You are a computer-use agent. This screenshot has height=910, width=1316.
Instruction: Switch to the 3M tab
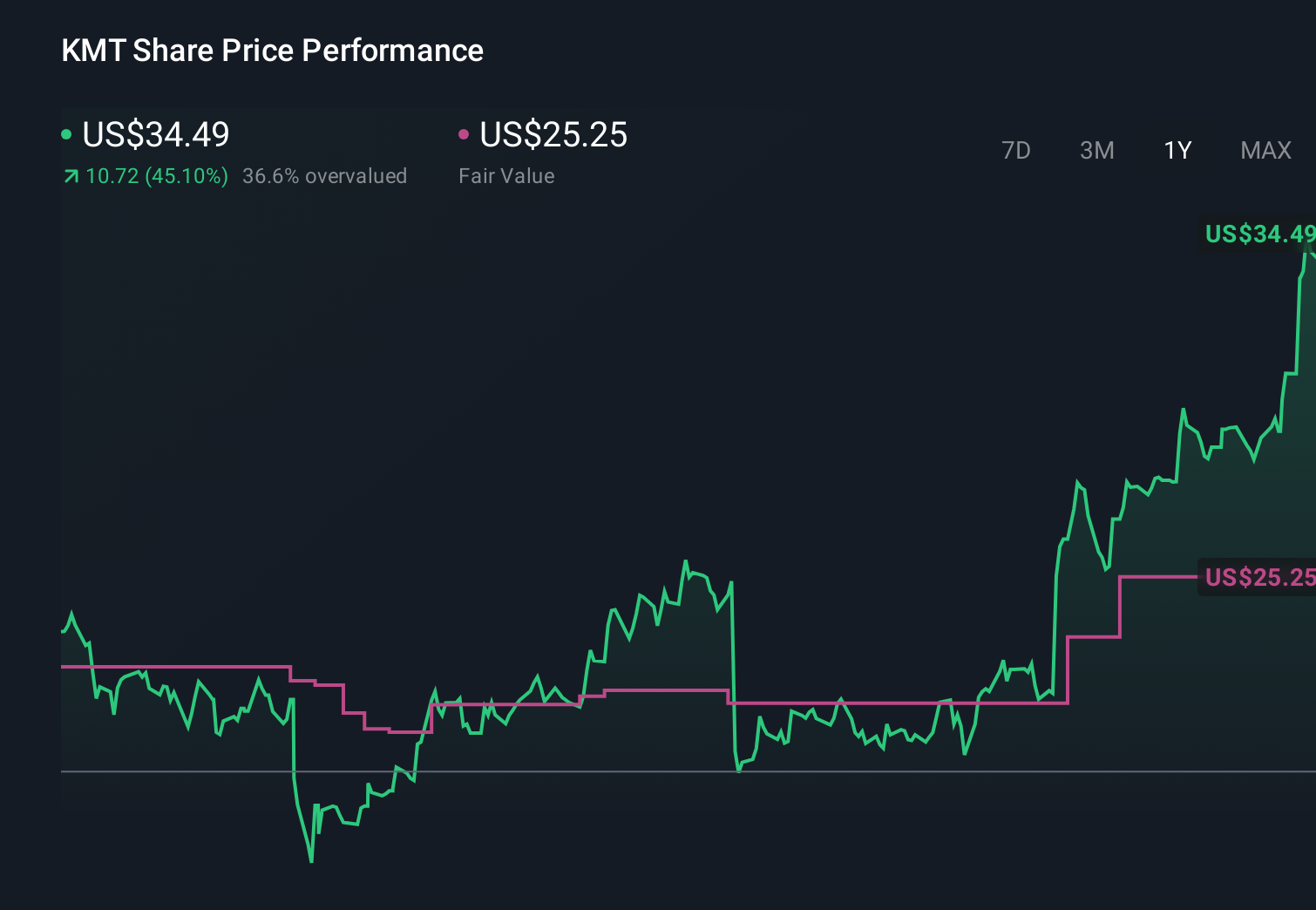pyautogui.click(x=1096, y=150)
